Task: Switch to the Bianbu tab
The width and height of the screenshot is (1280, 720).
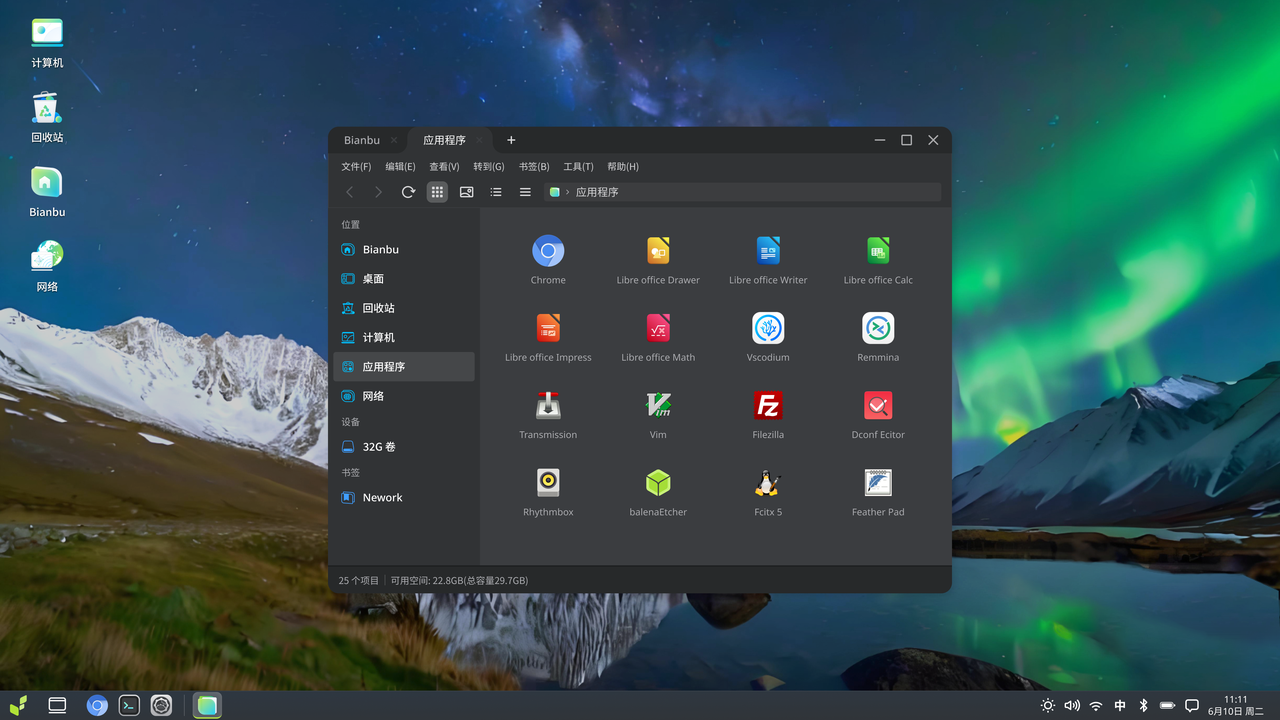Action: coord(362,140)
